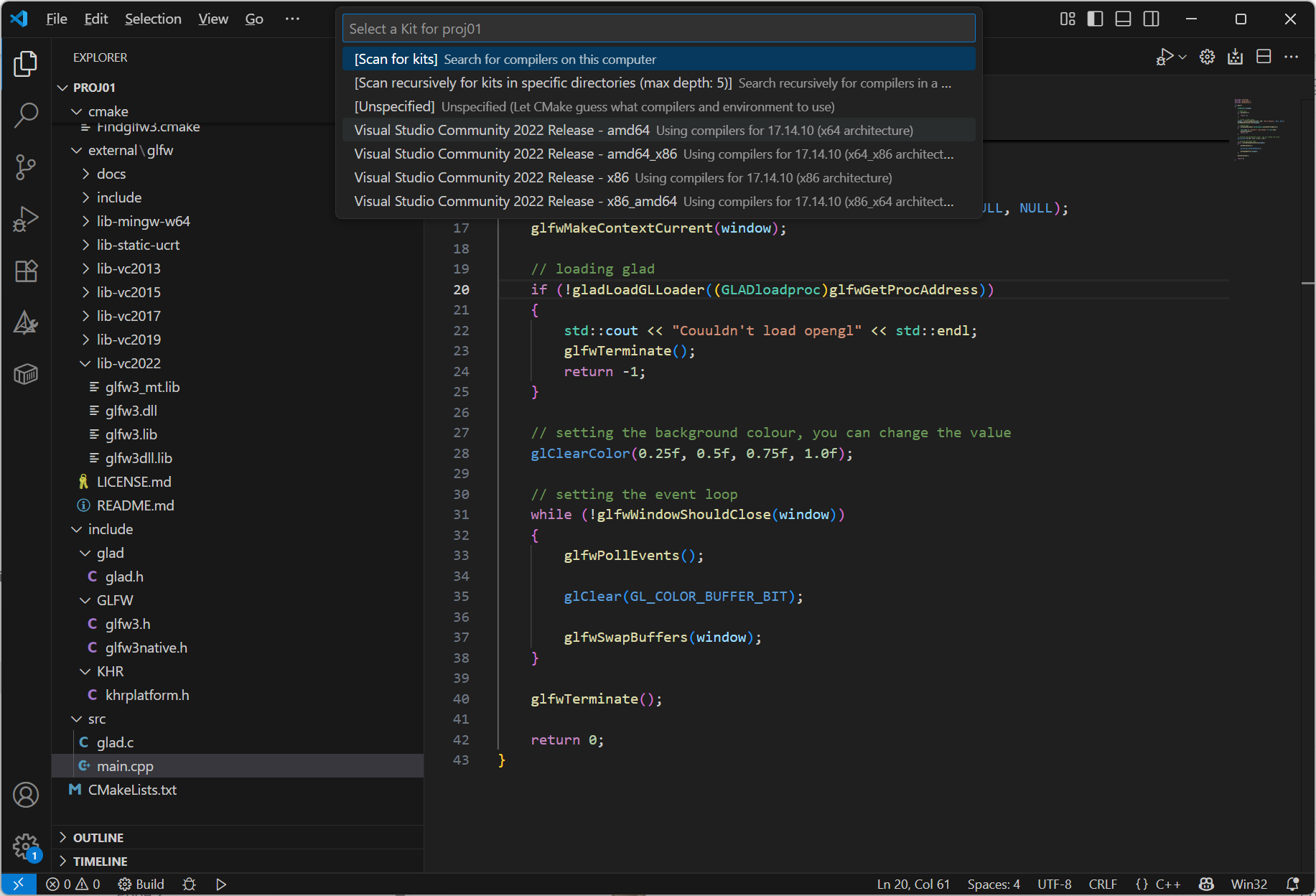Viewport: 1316px width, 896px height.
Task: Open the CMake Tools sidebar icon
Action: (x=26, y=323)
